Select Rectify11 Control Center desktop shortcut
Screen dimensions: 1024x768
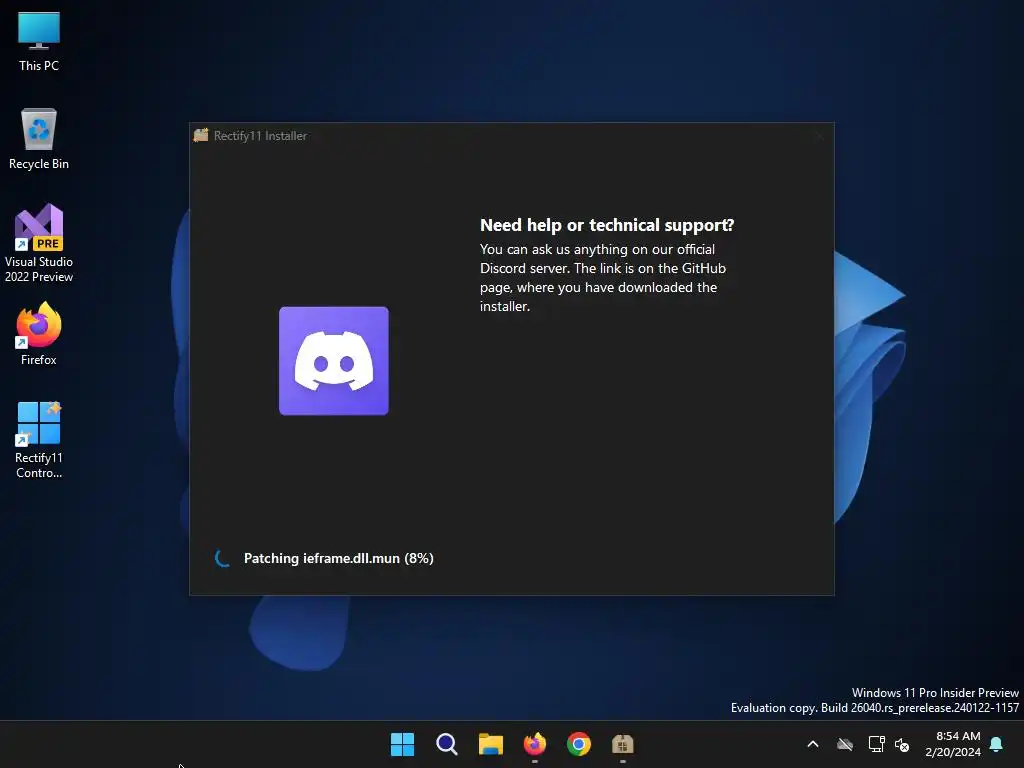click(39, 440)
